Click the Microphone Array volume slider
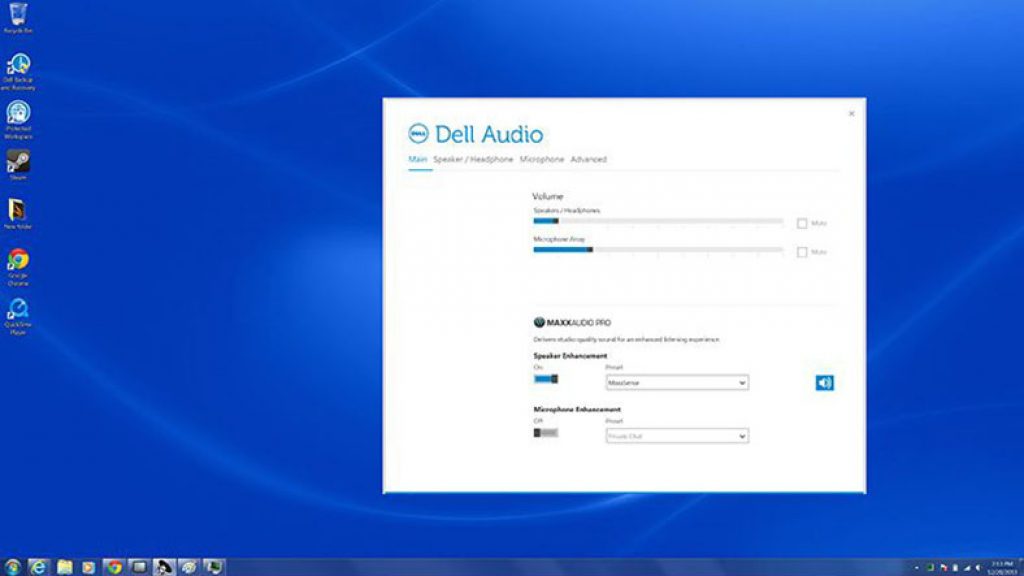 coord(658,249)
